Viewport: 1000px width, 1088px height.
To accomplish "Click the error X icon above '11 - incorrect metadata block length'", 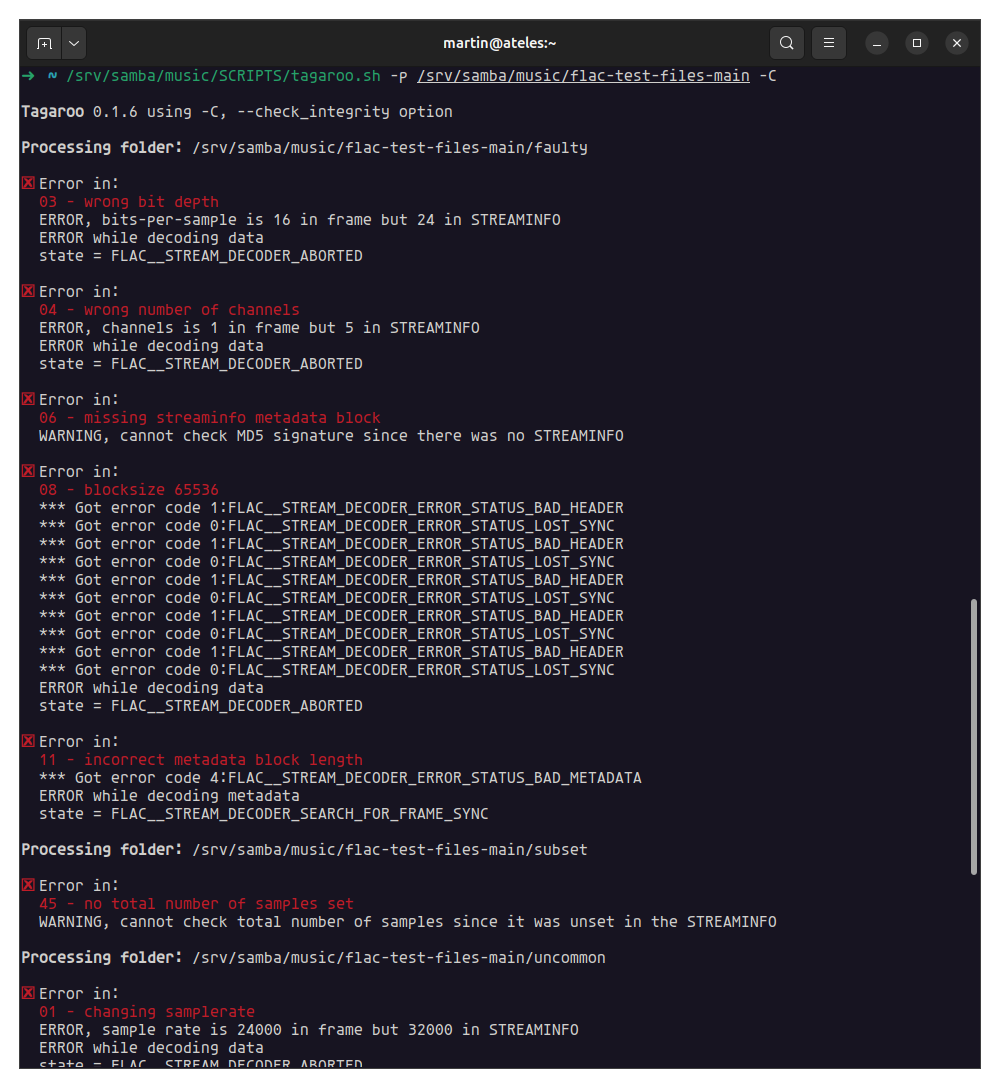I will point(28,741).
